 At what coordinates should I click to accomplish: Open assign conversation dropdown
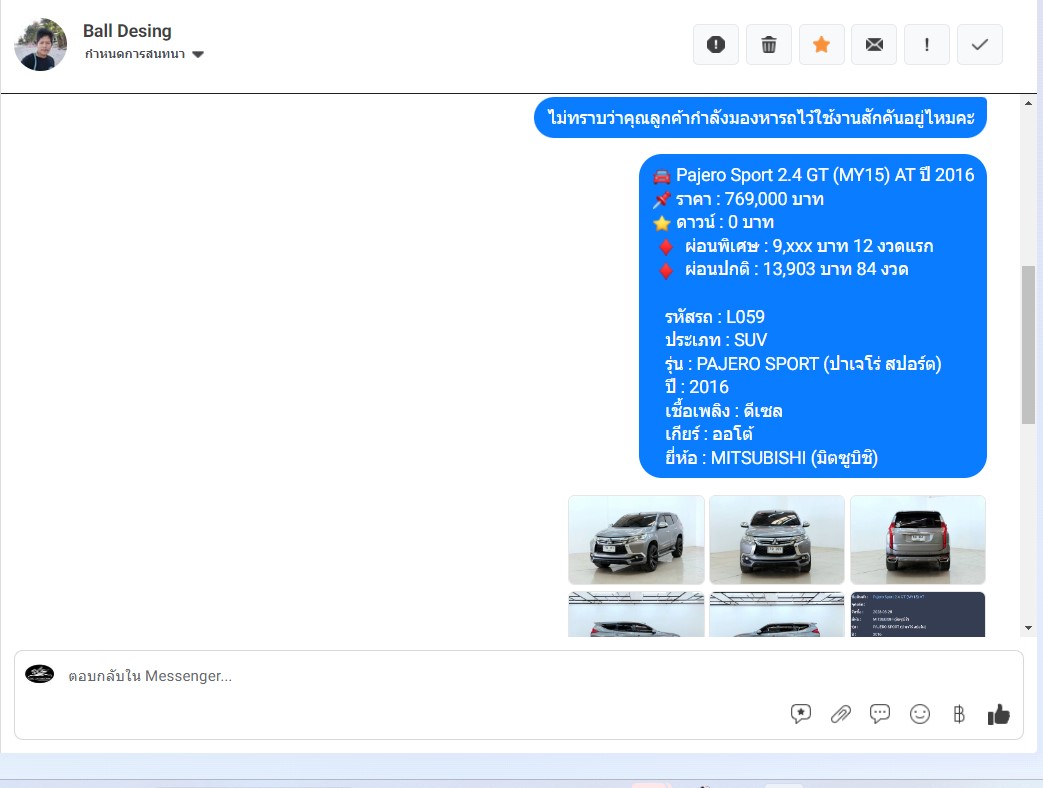(x=144, y=55)
